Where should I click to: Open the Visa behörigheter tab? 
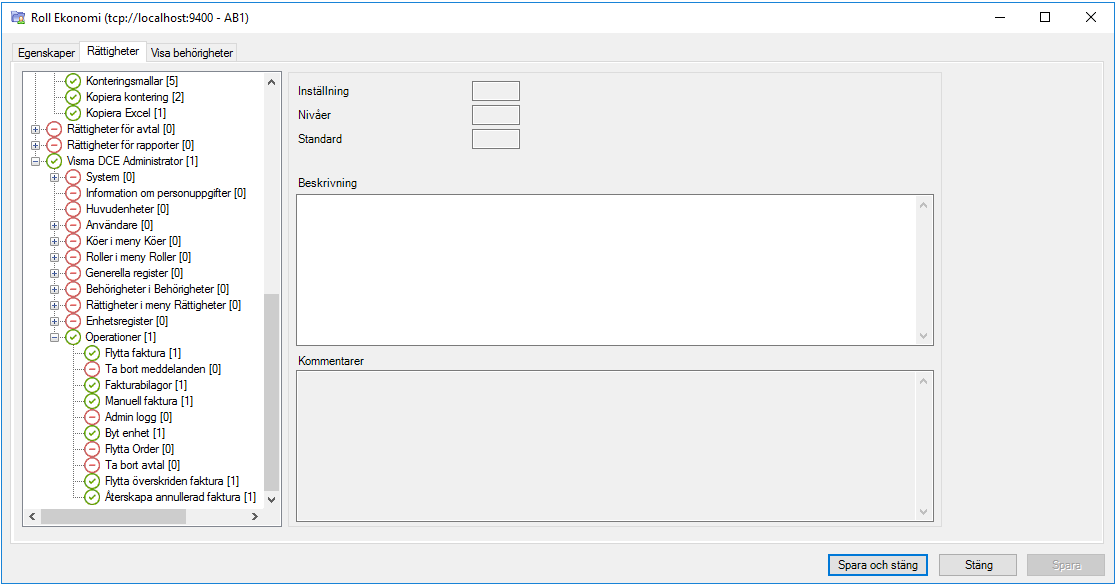point(190,52)
